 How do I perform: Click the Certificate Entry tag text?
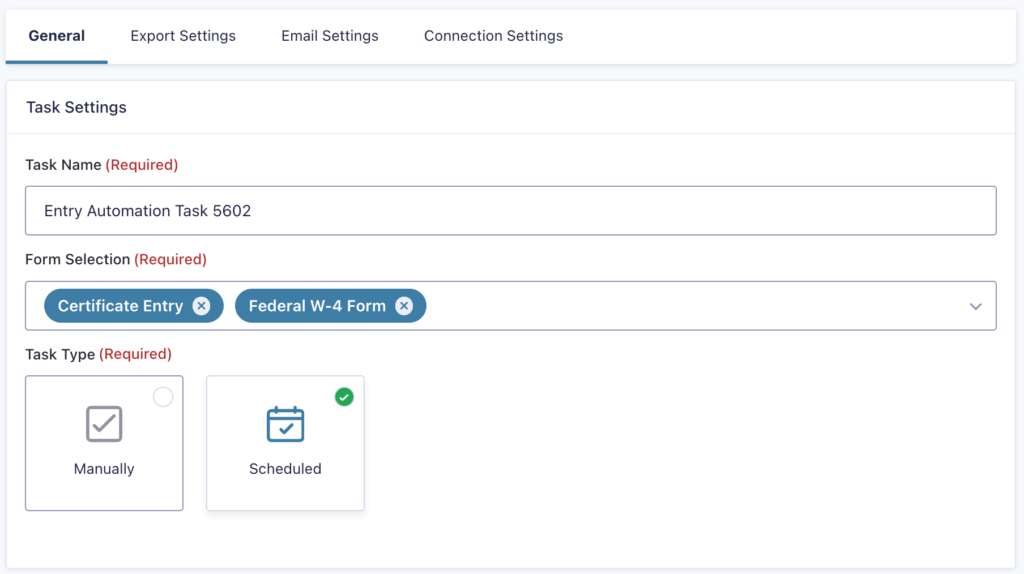tap(120, 306)
